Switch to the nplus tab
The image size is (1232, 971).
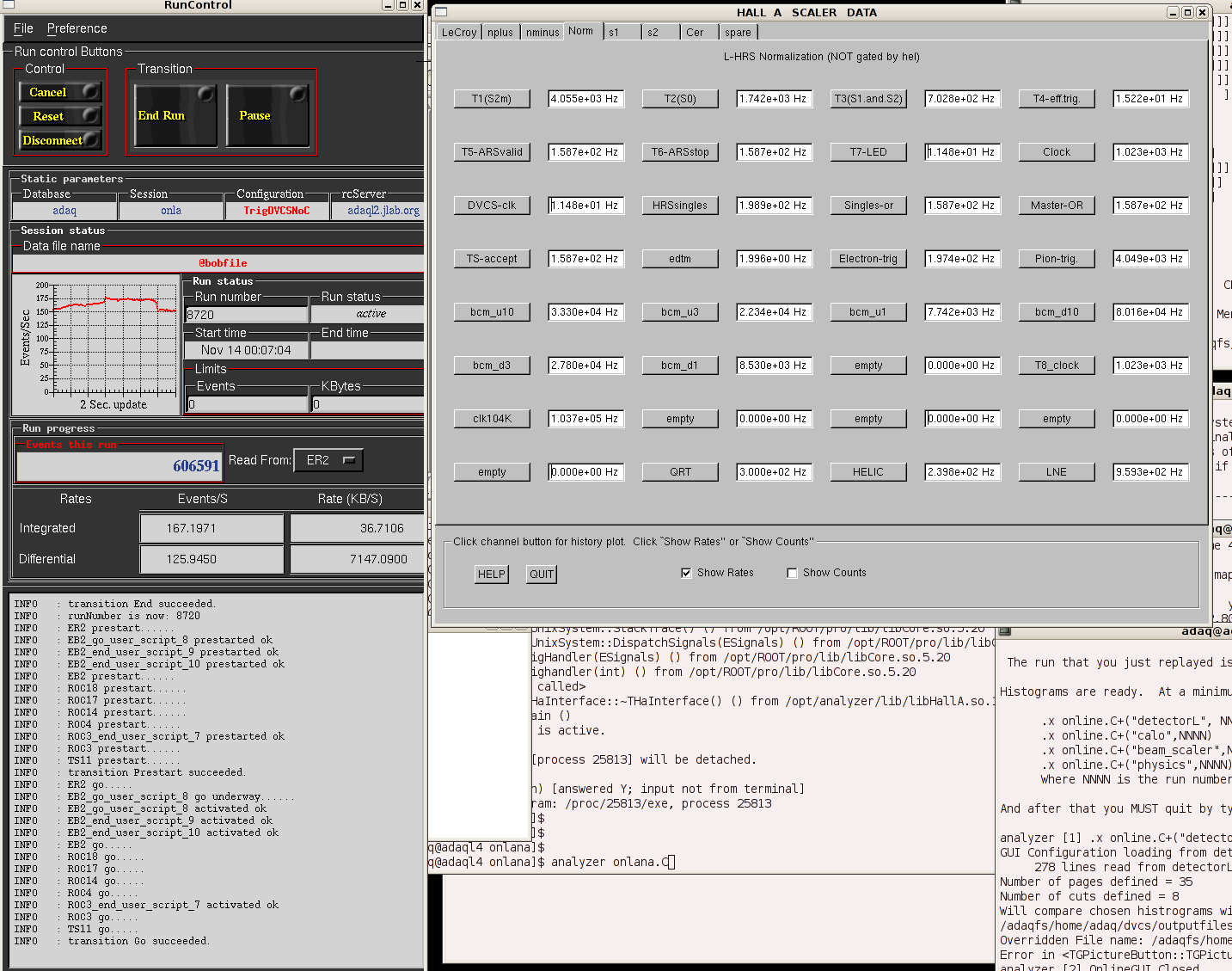(500, 33)
